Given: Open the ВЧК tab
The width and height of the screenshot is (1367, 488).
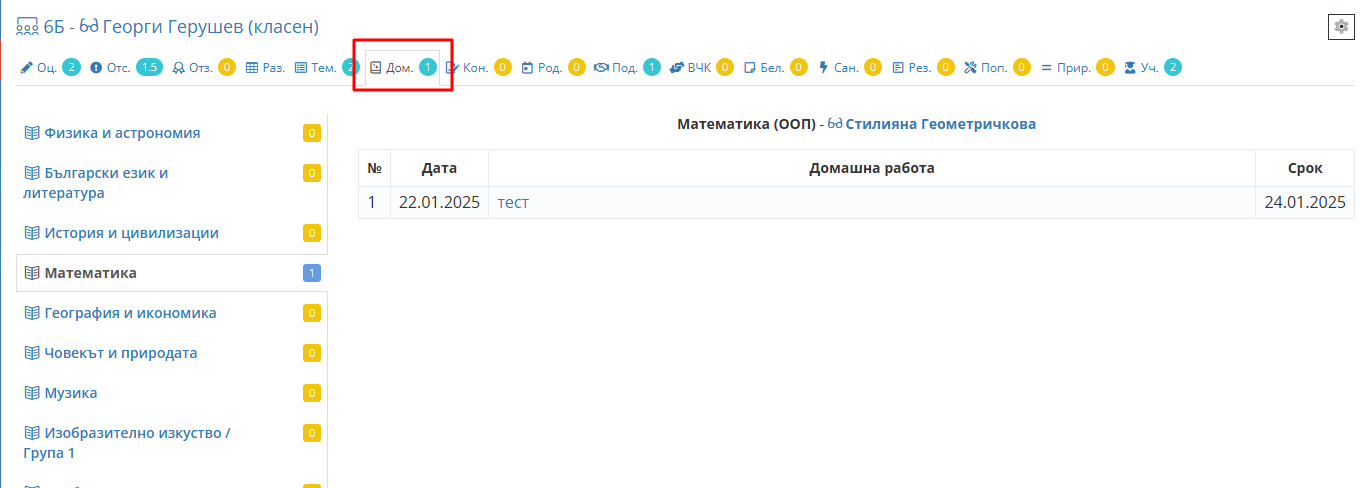Looking at the screenshot, I should pyautogui.click(x=701, y=68).
